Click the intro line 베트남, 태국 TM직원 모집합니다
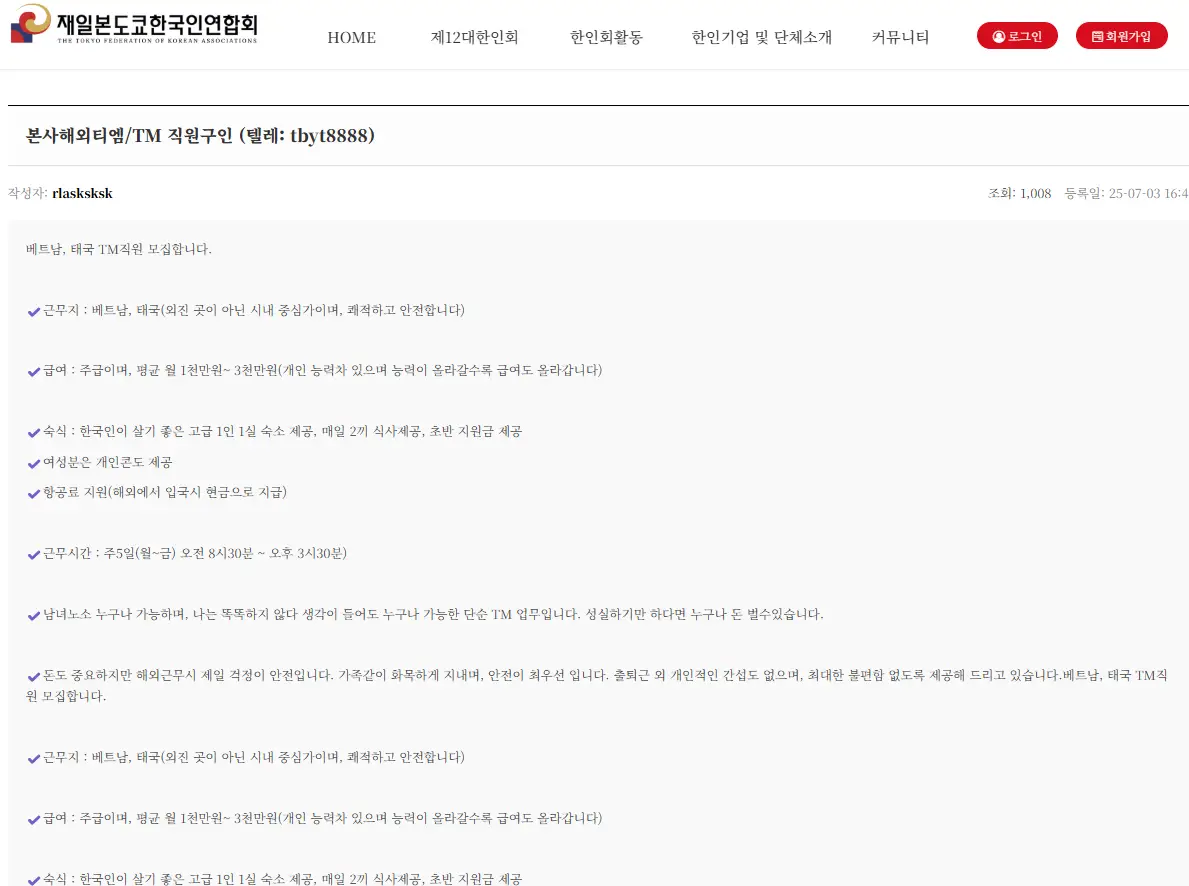 point(118,249)
